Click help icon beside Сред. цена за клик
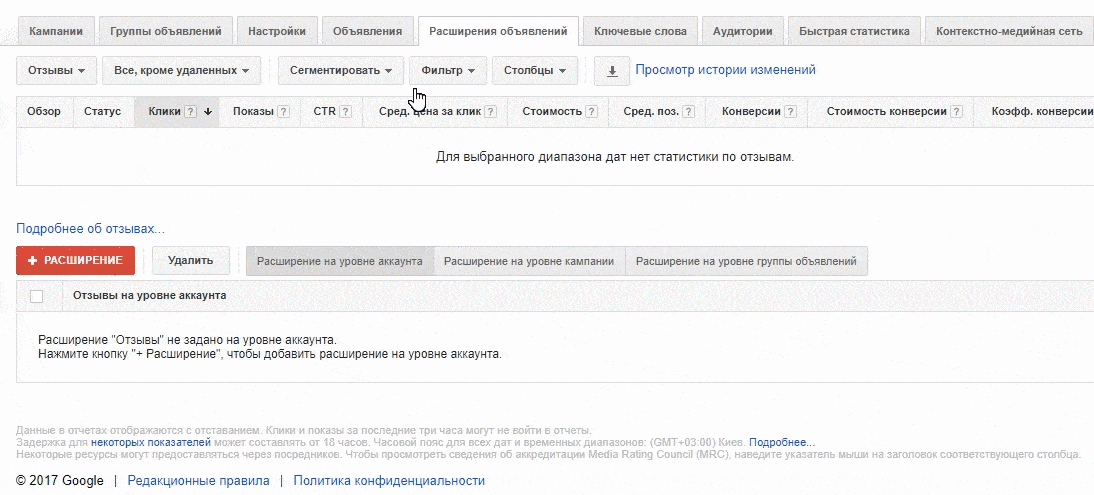This screenshot has width=1094, height=495. coord(490,112)
